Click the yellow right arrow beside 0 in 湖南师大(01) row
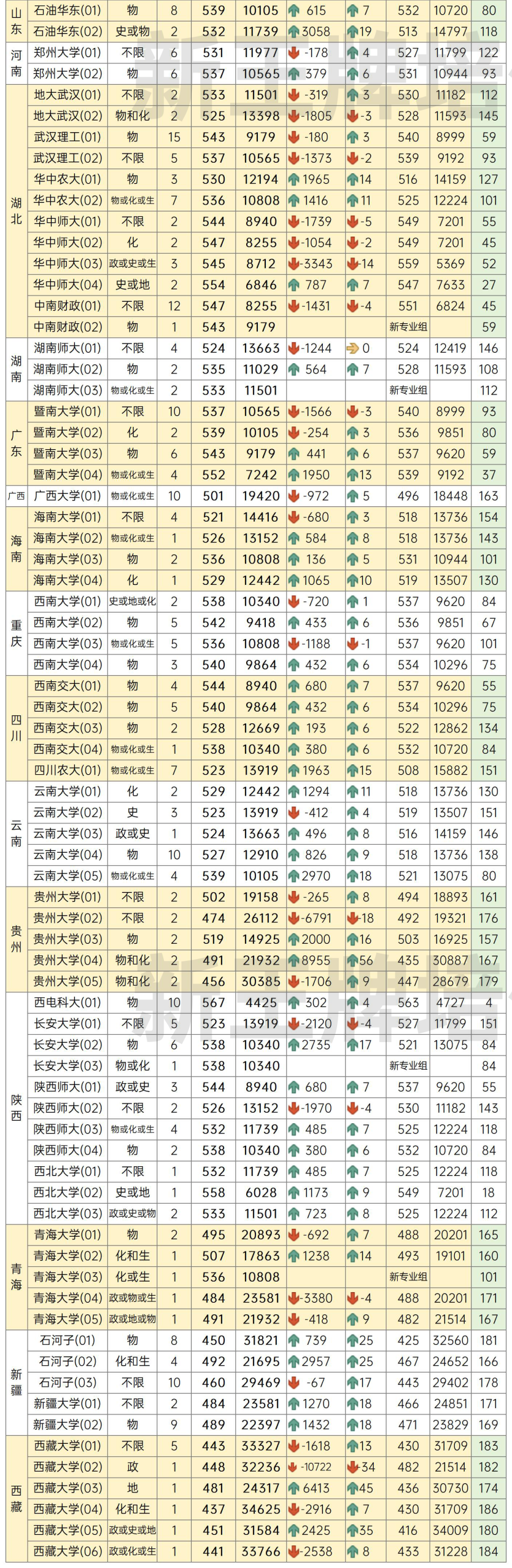This screenshot has width=512, height=1568. click(352, 348)
